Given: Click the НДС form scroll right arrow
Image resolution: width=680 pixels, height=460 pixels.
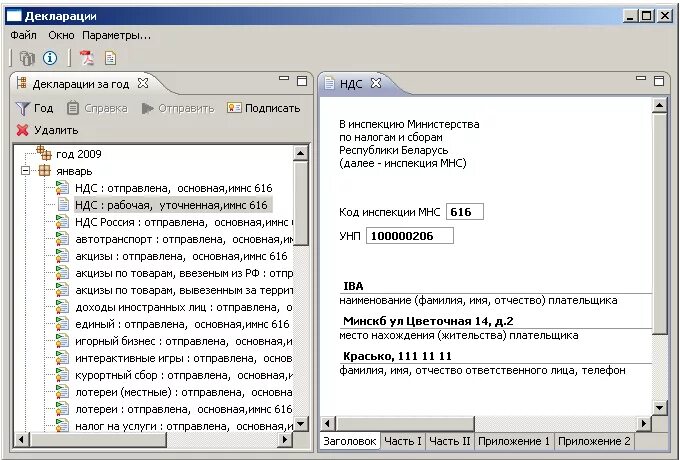Looking at the screenshot, I should [644, 424].
